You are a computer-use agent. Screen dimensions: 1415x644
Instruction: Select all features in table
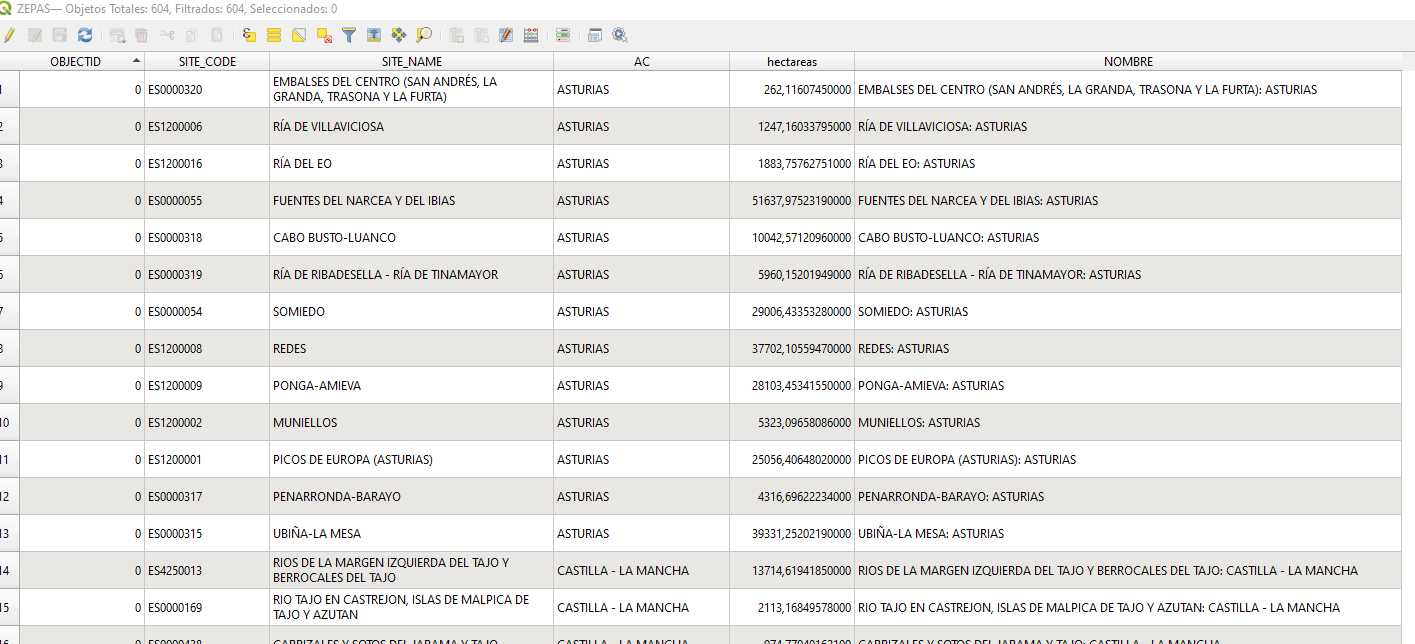point(274,35)
